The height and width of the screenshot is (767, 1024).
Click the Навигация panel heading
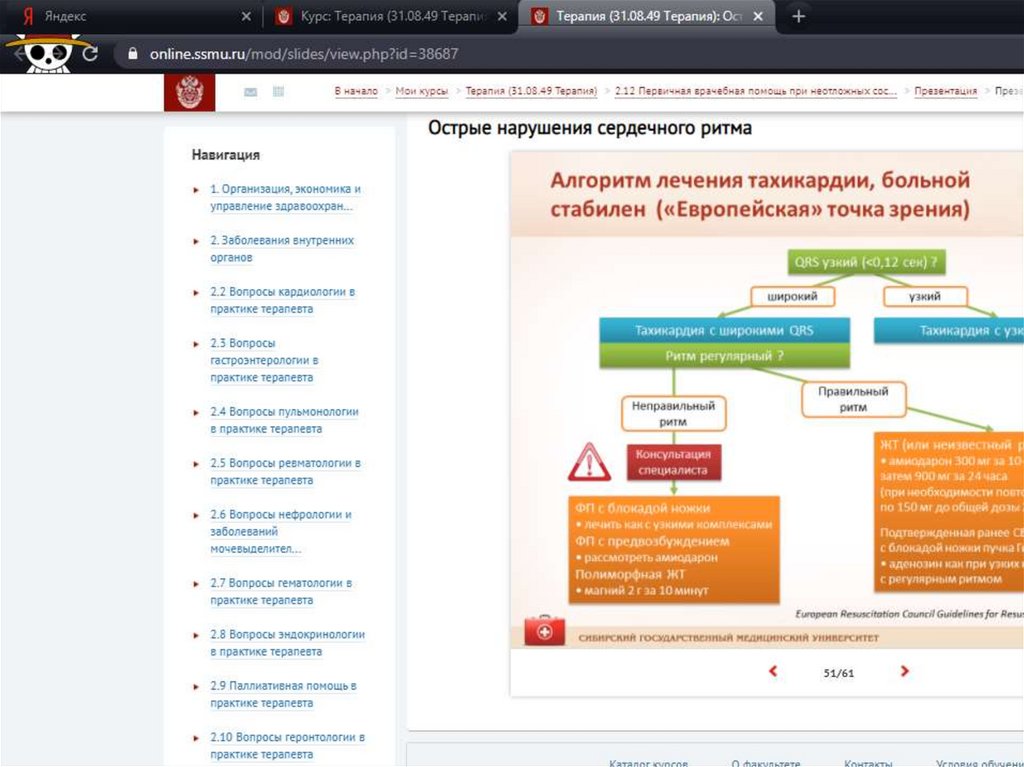[x=225, y=155]
